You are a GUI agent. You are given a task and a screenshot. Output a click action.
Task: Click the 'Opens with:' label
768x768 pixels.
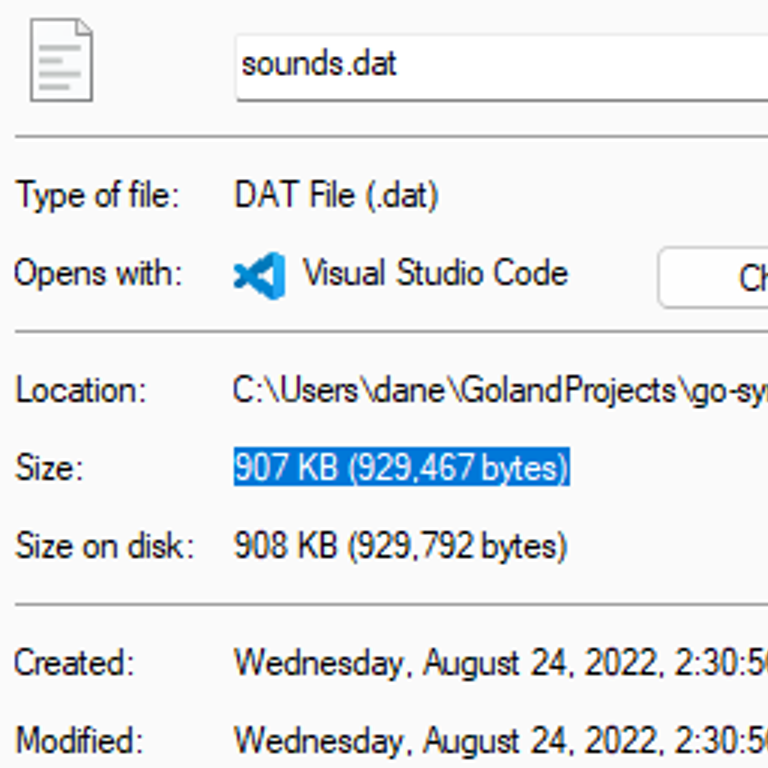point(98,273)
